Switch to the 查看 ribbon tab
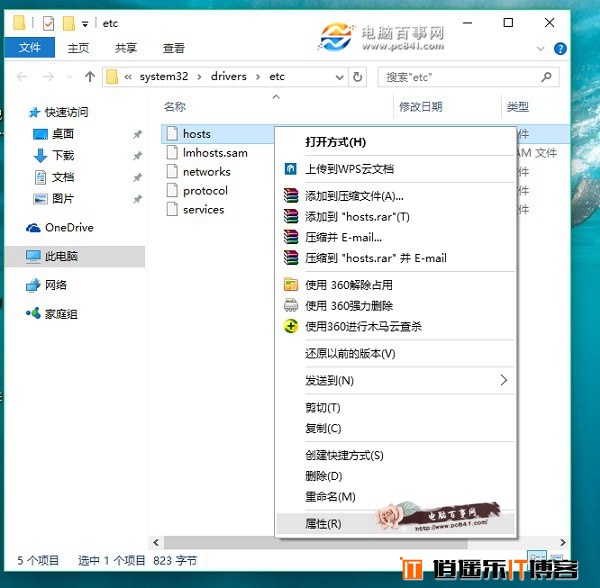 coord(174,48)
